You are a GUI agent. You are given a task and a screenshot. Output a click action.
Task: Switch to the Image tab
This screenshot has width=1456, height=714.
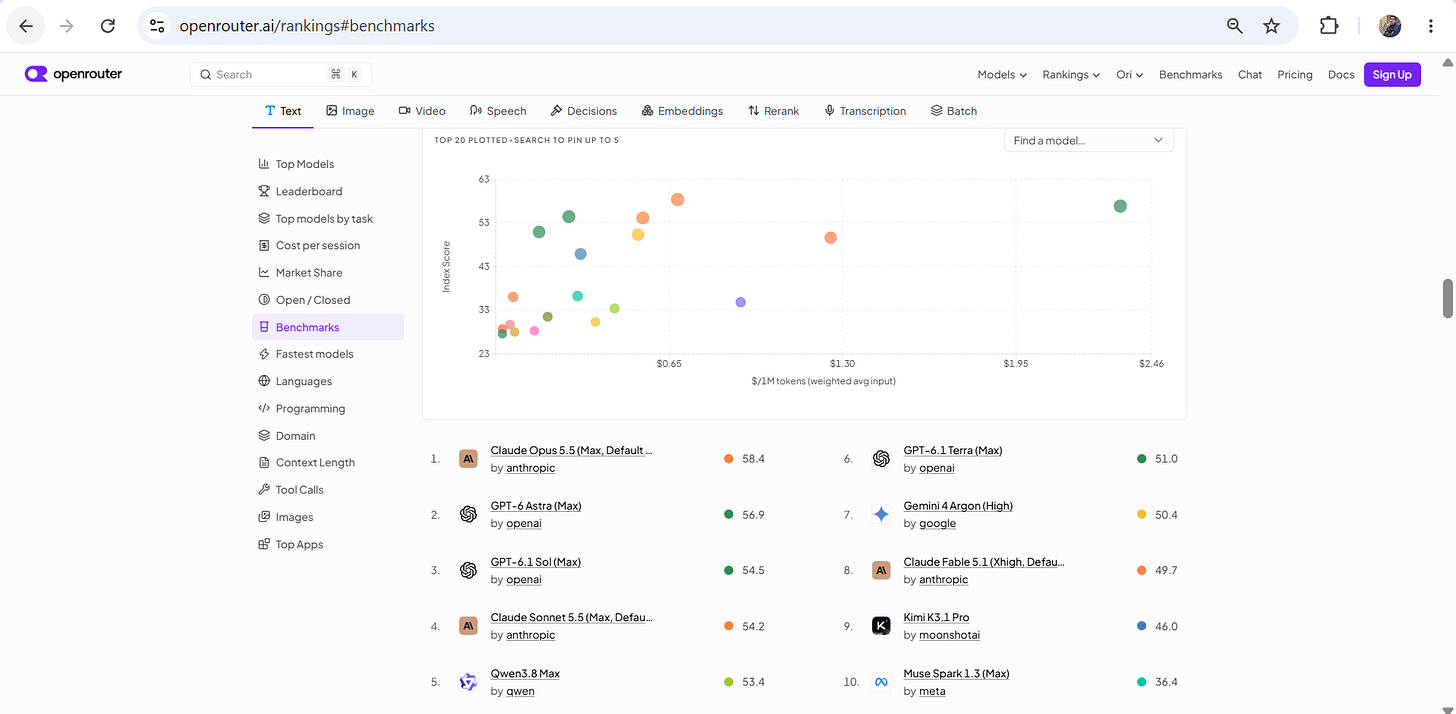coord(350,111)
